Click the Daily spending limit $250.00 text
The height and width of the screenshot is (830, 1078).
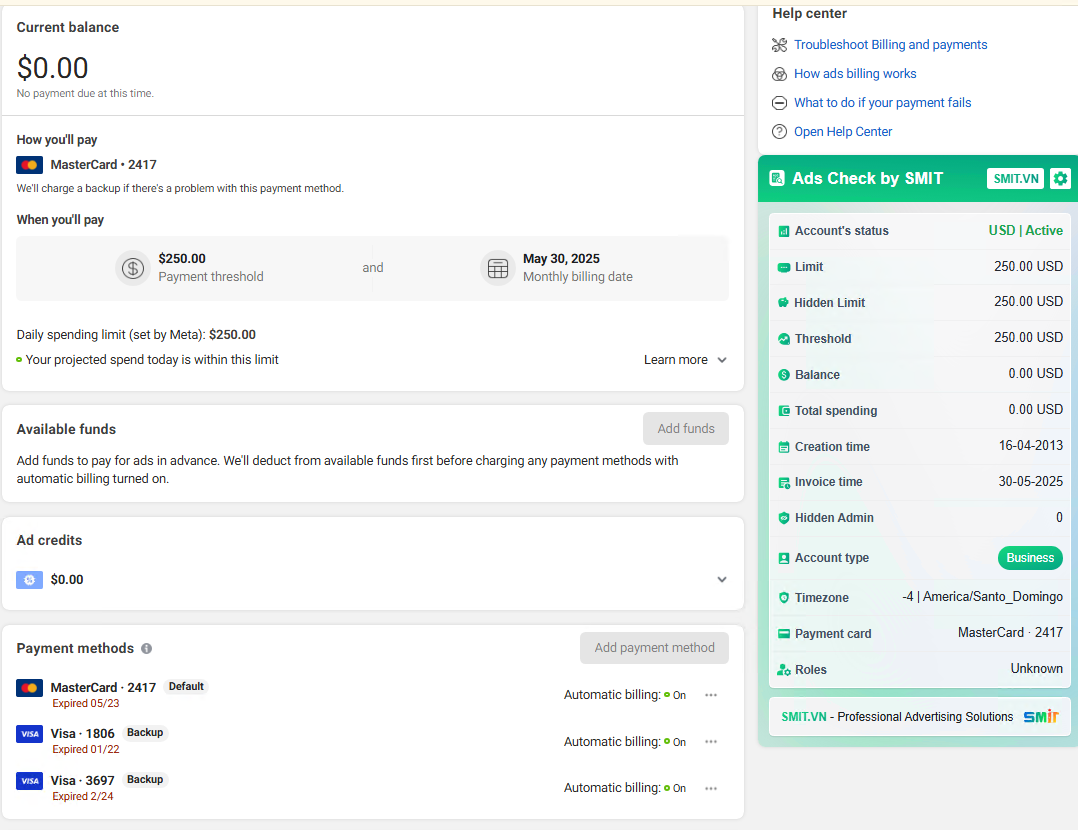pos(136,335)
